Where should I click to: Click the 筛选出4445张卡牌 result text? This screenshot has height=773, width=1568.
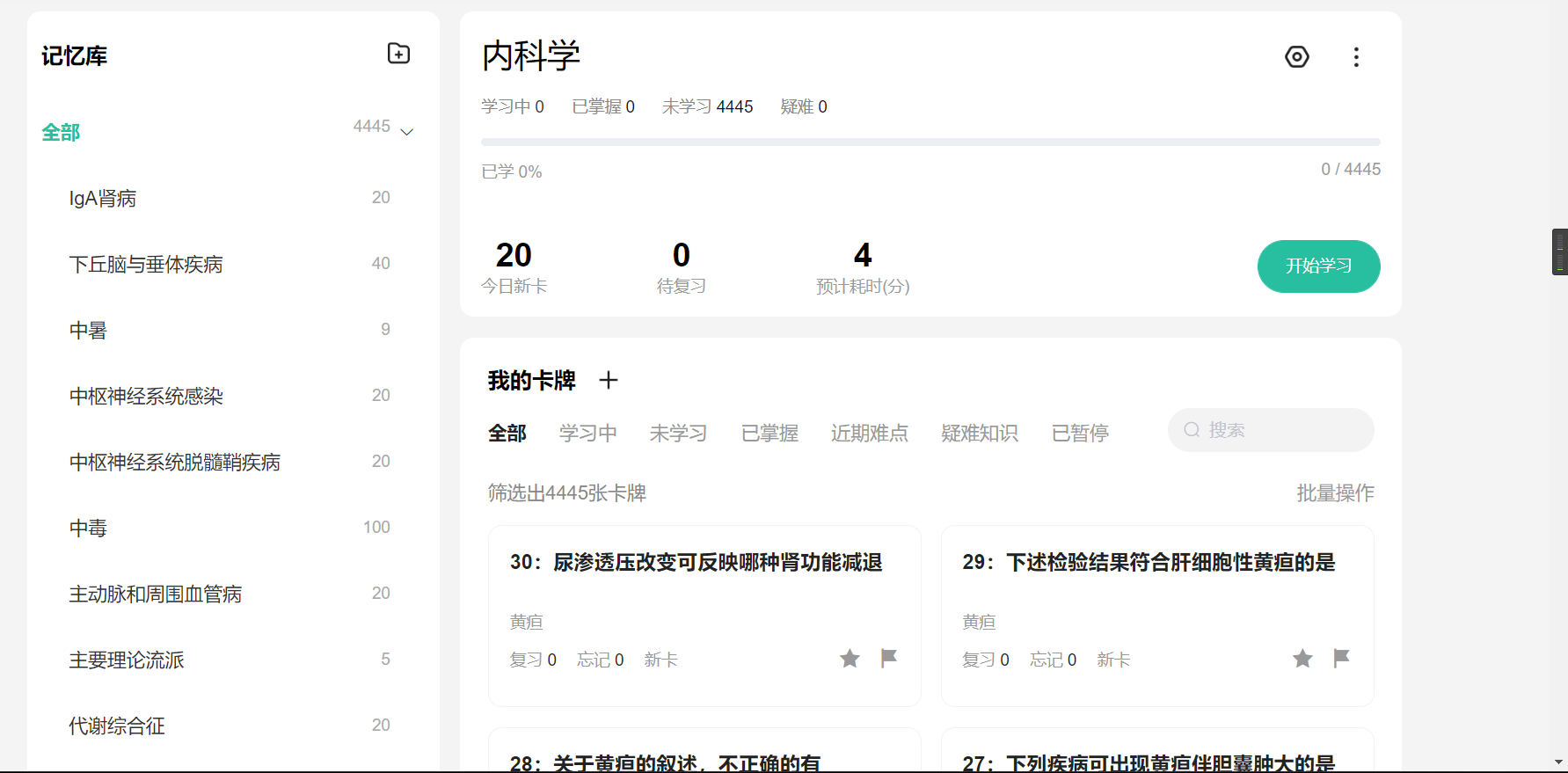point(567,493)
